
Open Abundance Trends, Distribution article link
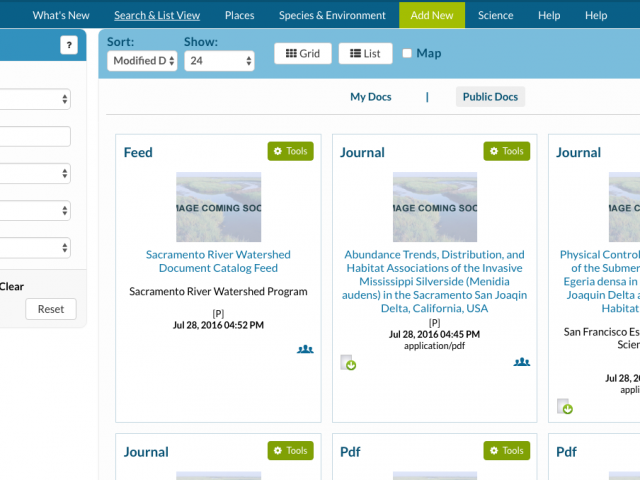[x=435, y=281]
